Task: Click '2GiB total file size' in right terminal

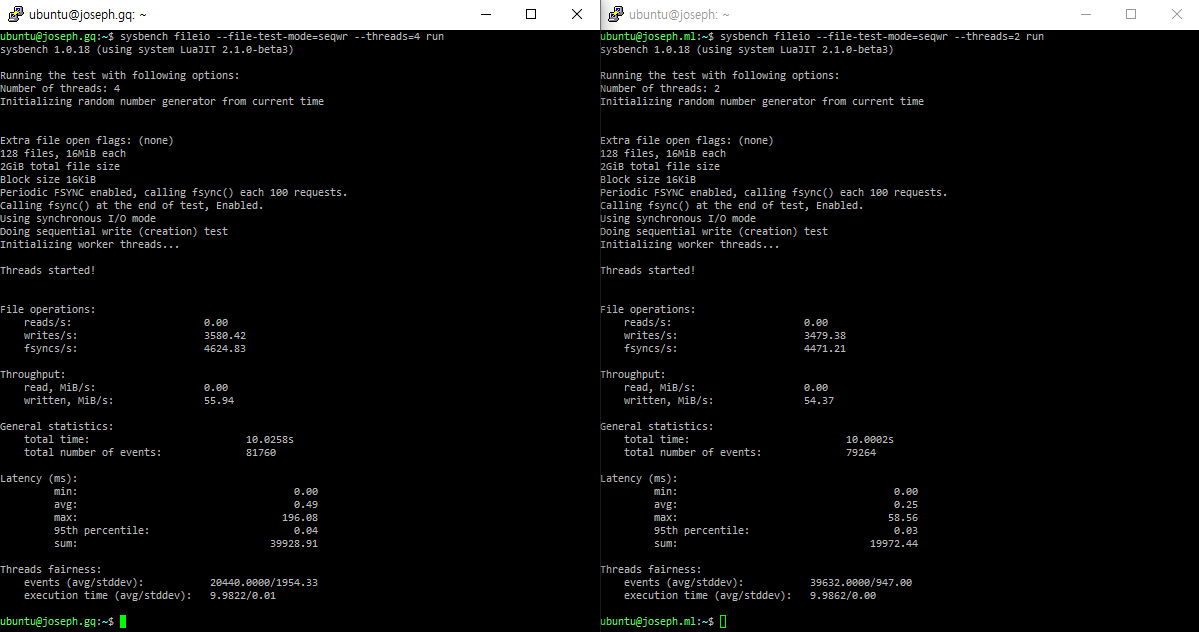Action: click(661, 167)
